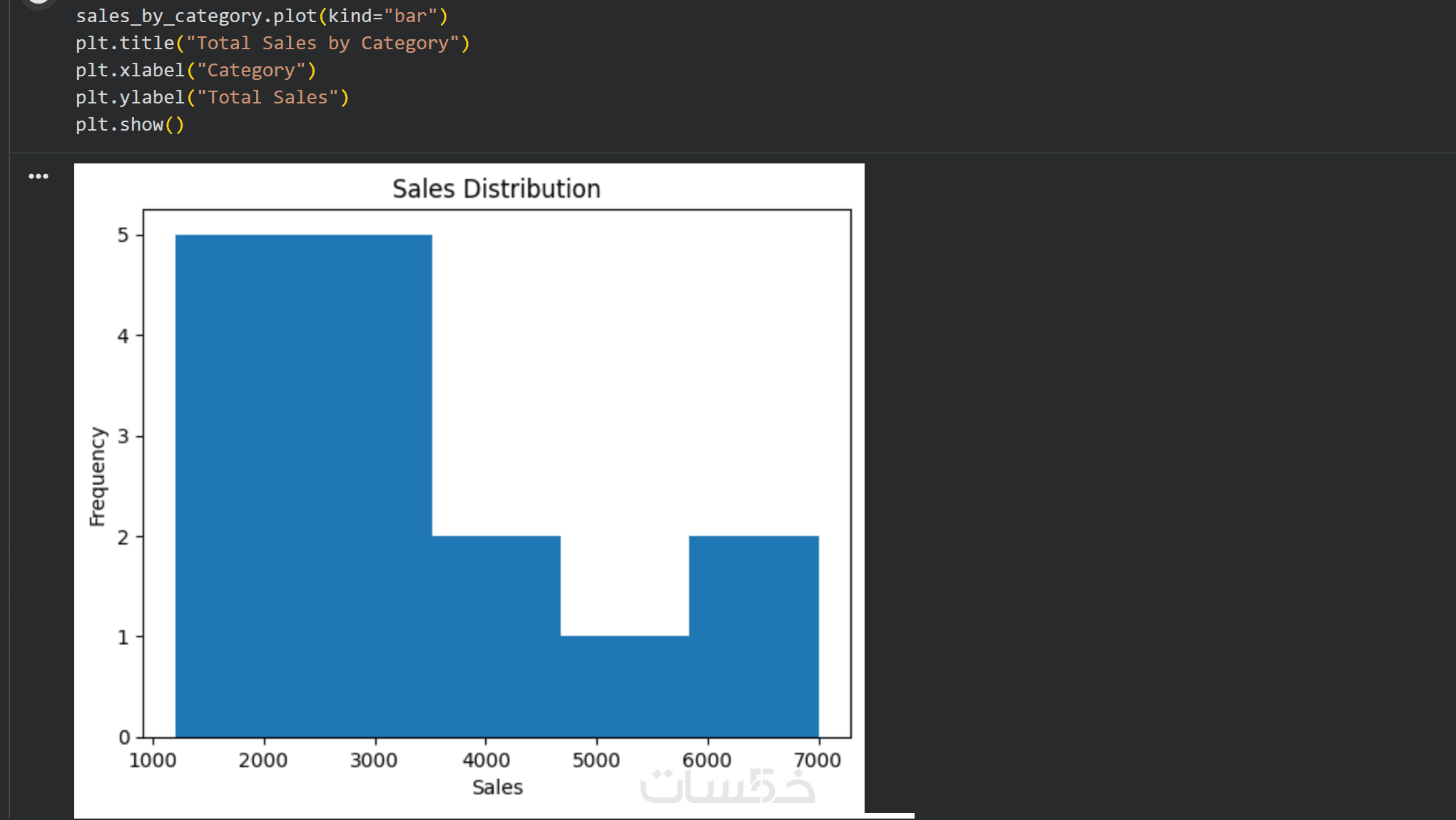The width and height of the screenshot is (1456, 820).
Task: Place cursor on sales_by_category.plot code line
Action: coord(261,16)
